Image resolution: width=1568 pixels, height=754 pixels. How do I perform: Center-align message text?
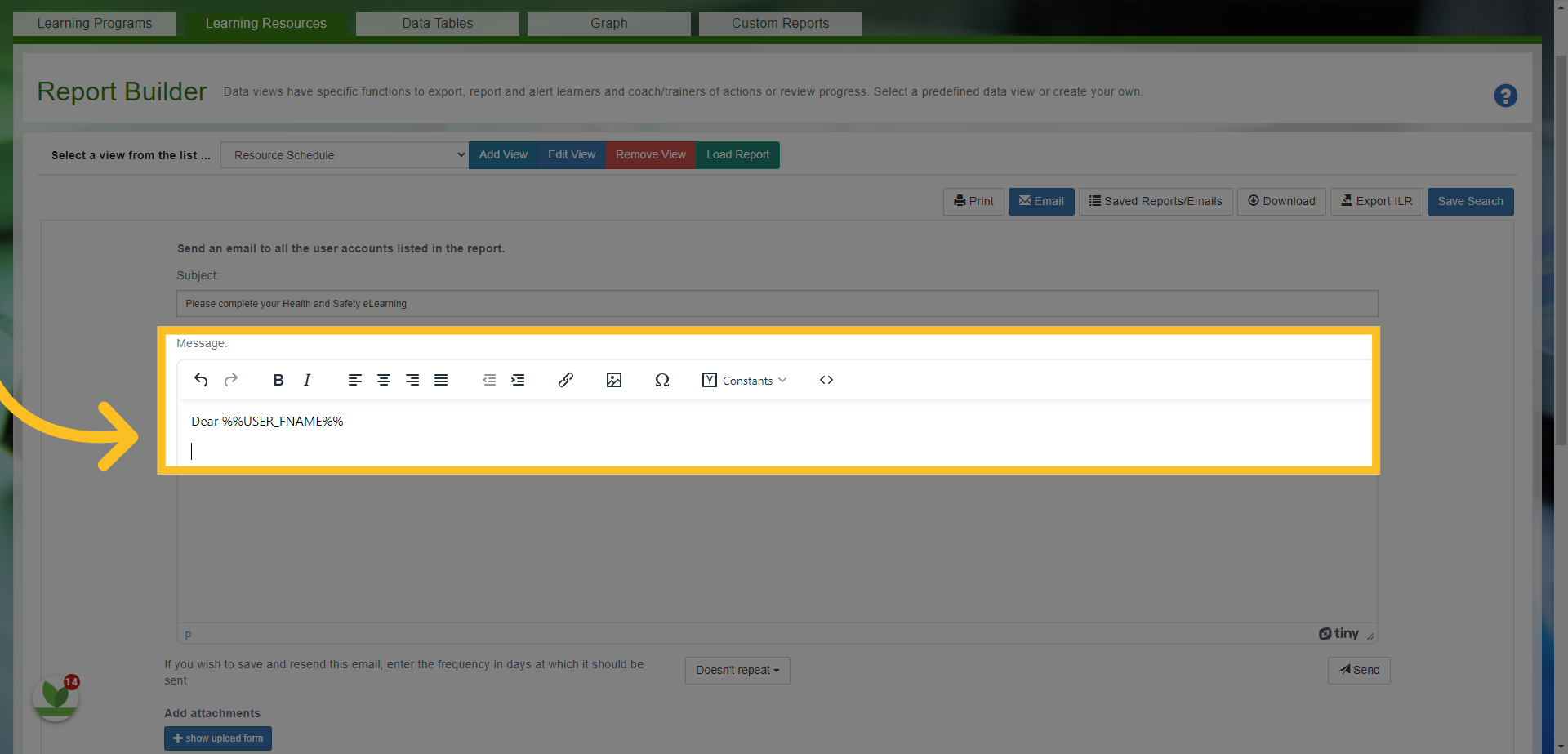383,380
